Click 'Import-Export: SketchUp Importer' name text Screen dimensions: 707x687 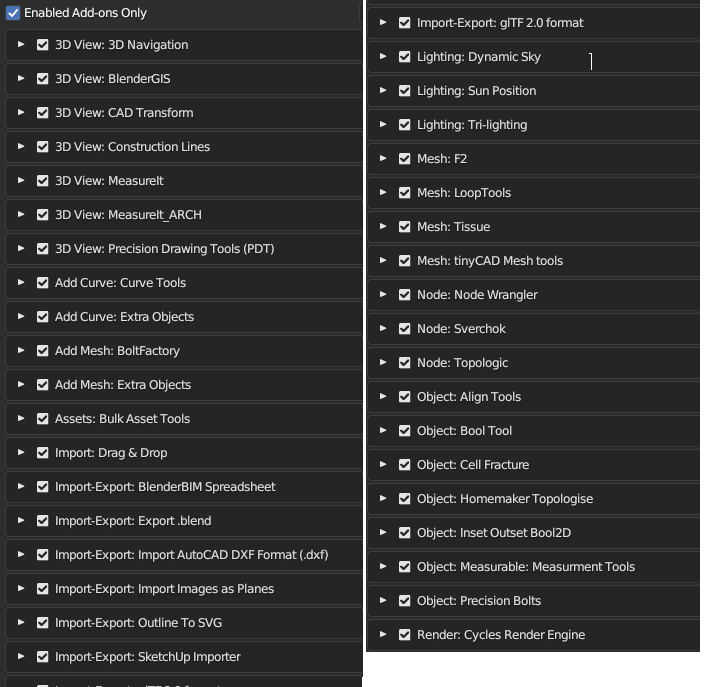coord(147,657)
